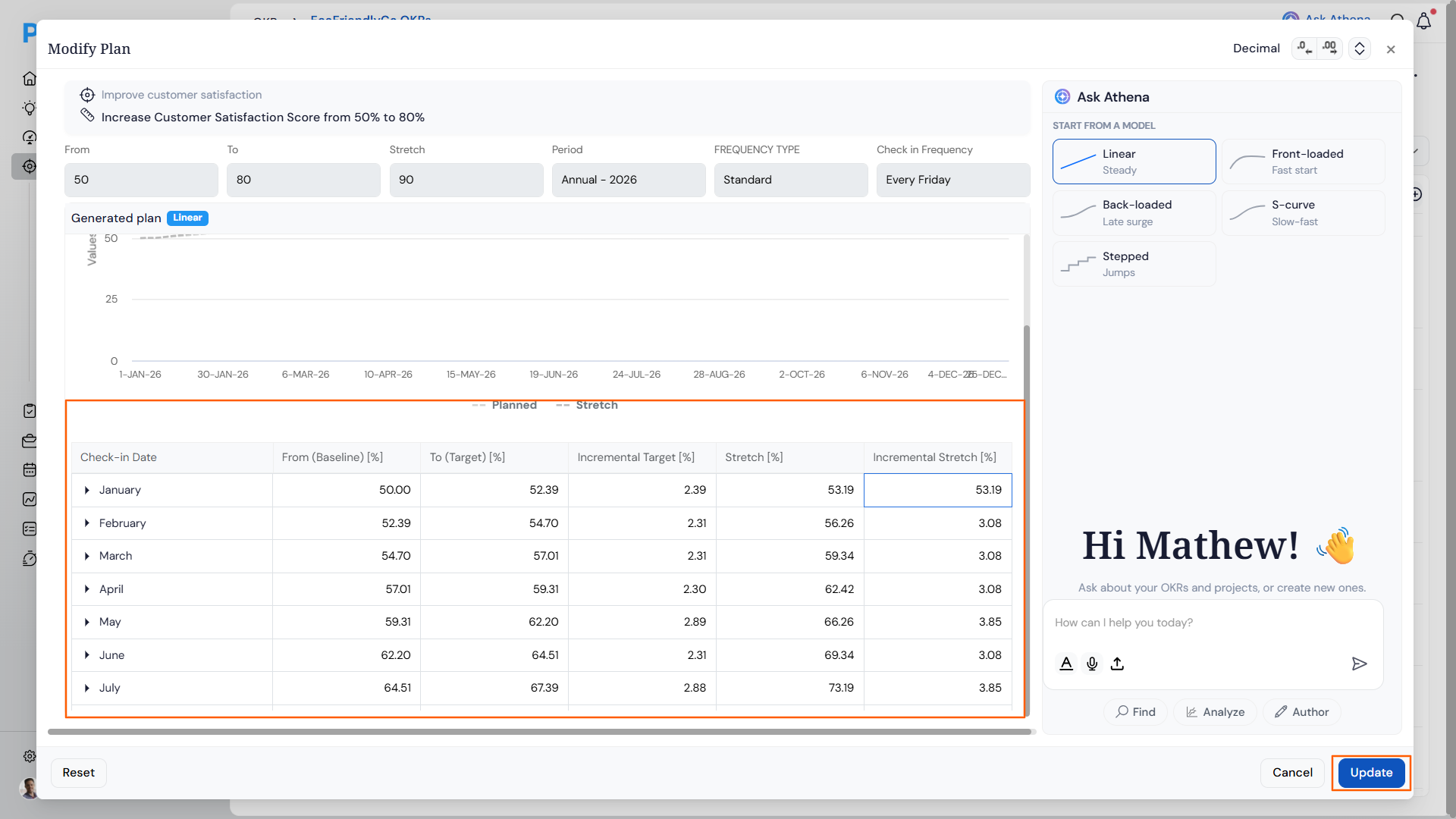Toggle the Stretch legend series
This screenshot has height=819, width=1456.
click(x=587, y=405)
